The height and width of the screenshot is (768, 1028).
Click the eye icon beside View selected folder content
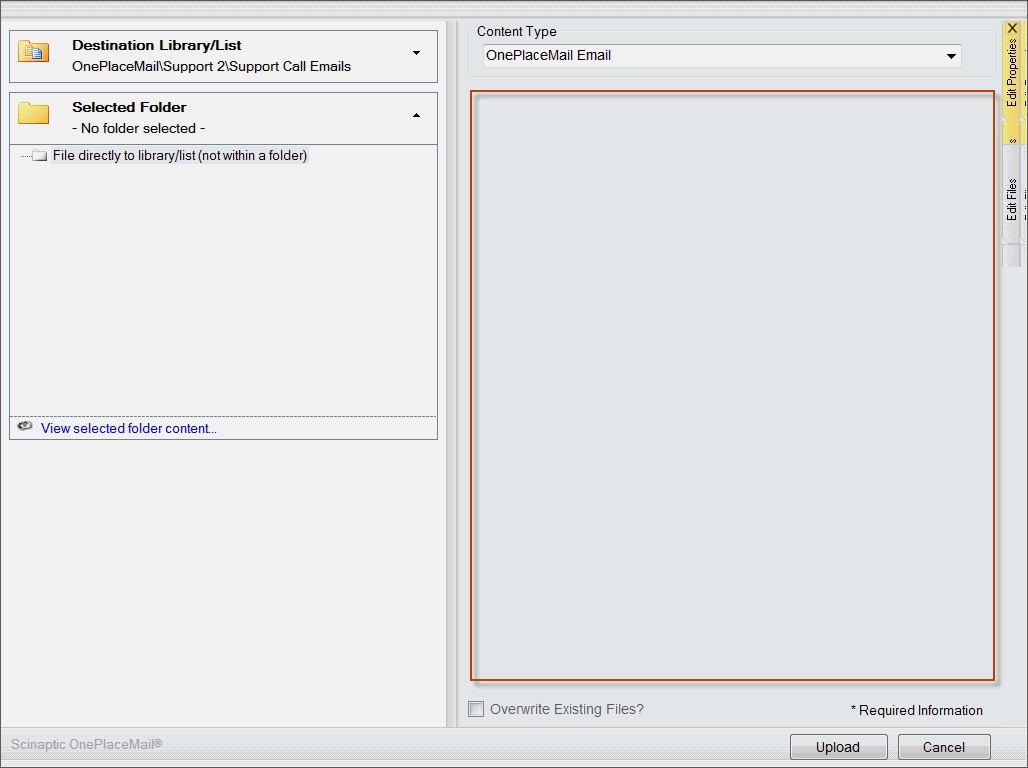(25, 426)
